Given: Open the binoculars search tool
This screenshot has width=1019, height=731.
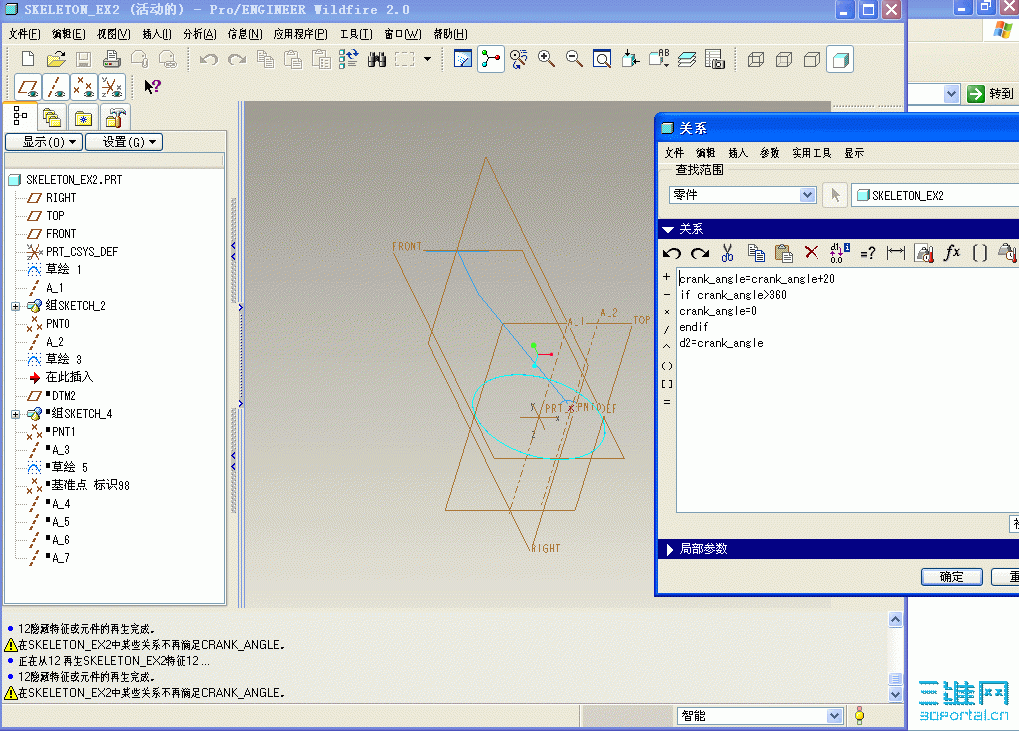Looking at the screenshot, I should pyautogui.click(x=377, y=59).
